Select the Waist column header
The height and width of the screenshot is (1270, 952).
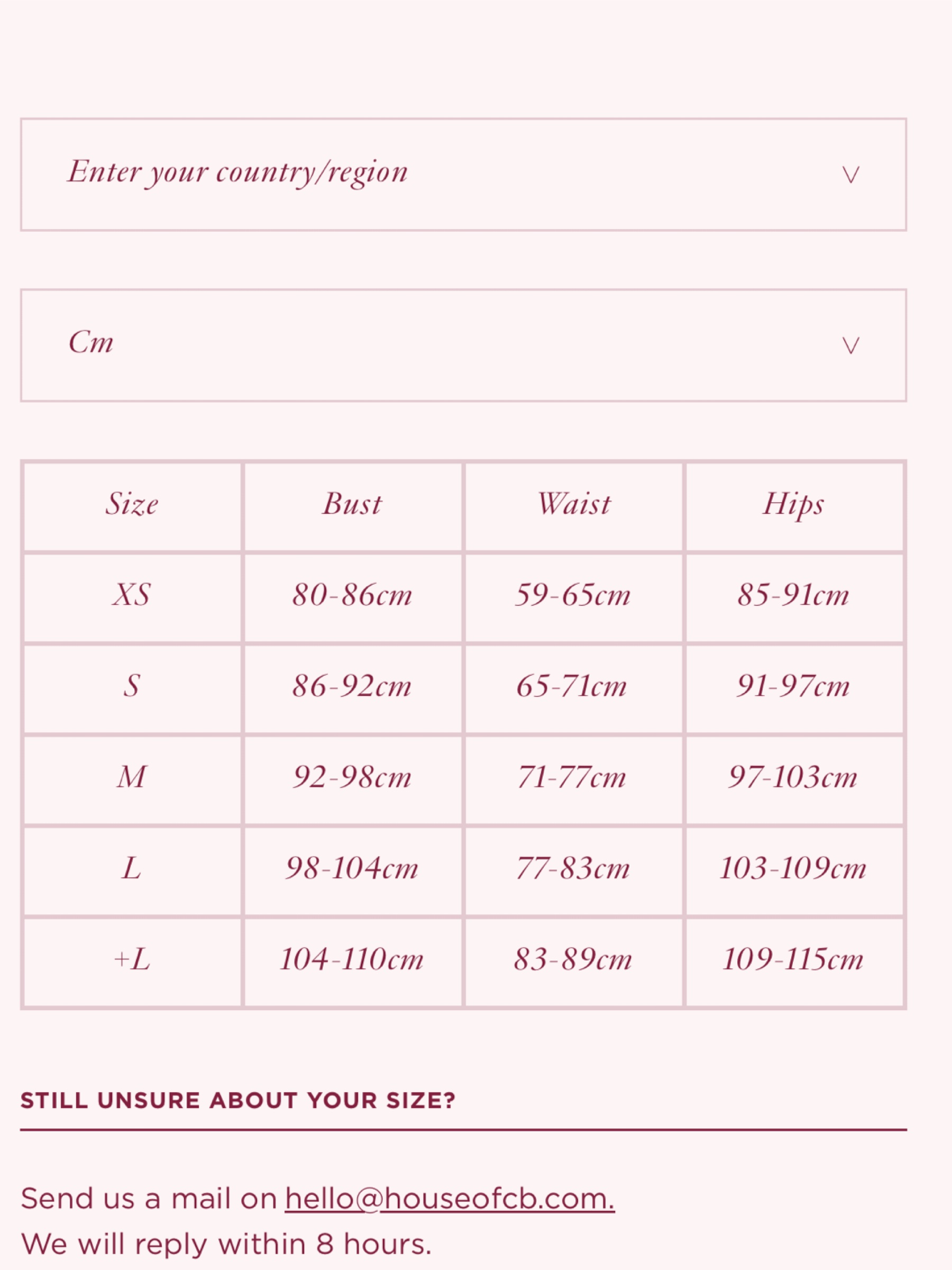(573, 505)
